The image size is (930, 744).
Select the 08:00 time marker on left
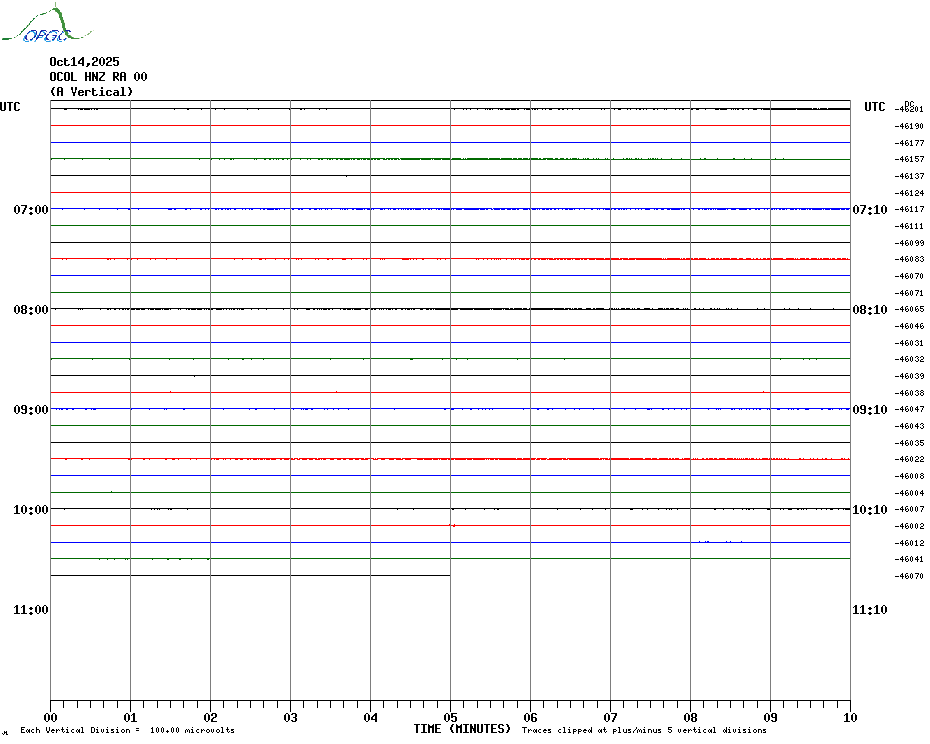tap(31, 310)
